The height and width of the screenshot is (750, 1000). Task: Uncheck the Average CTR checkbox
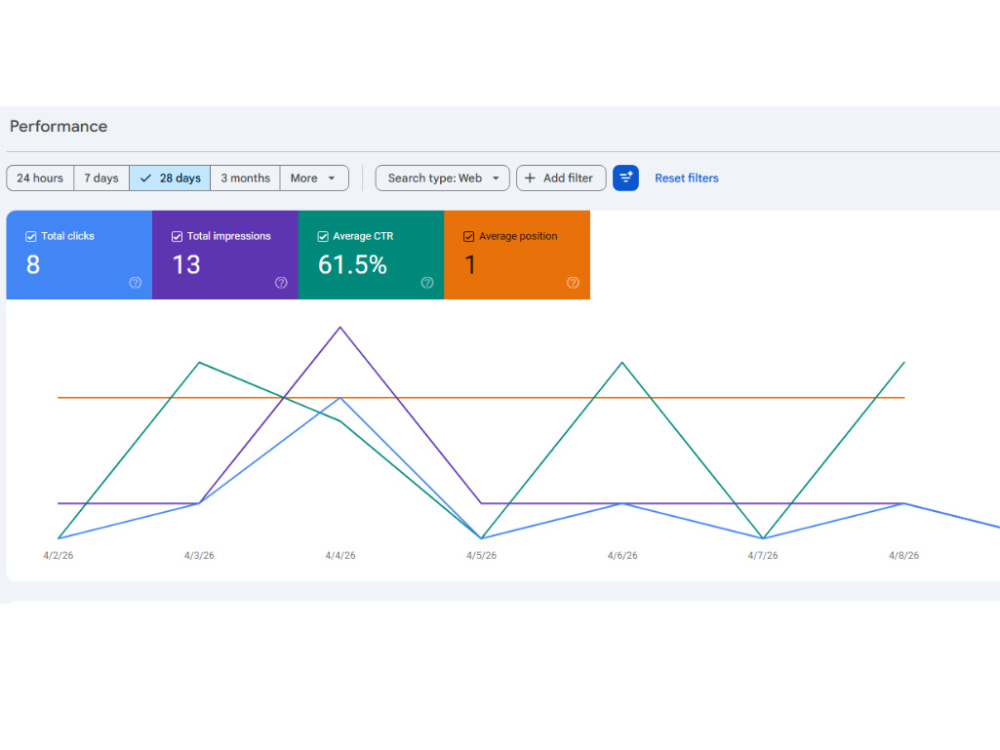(323, 237)
